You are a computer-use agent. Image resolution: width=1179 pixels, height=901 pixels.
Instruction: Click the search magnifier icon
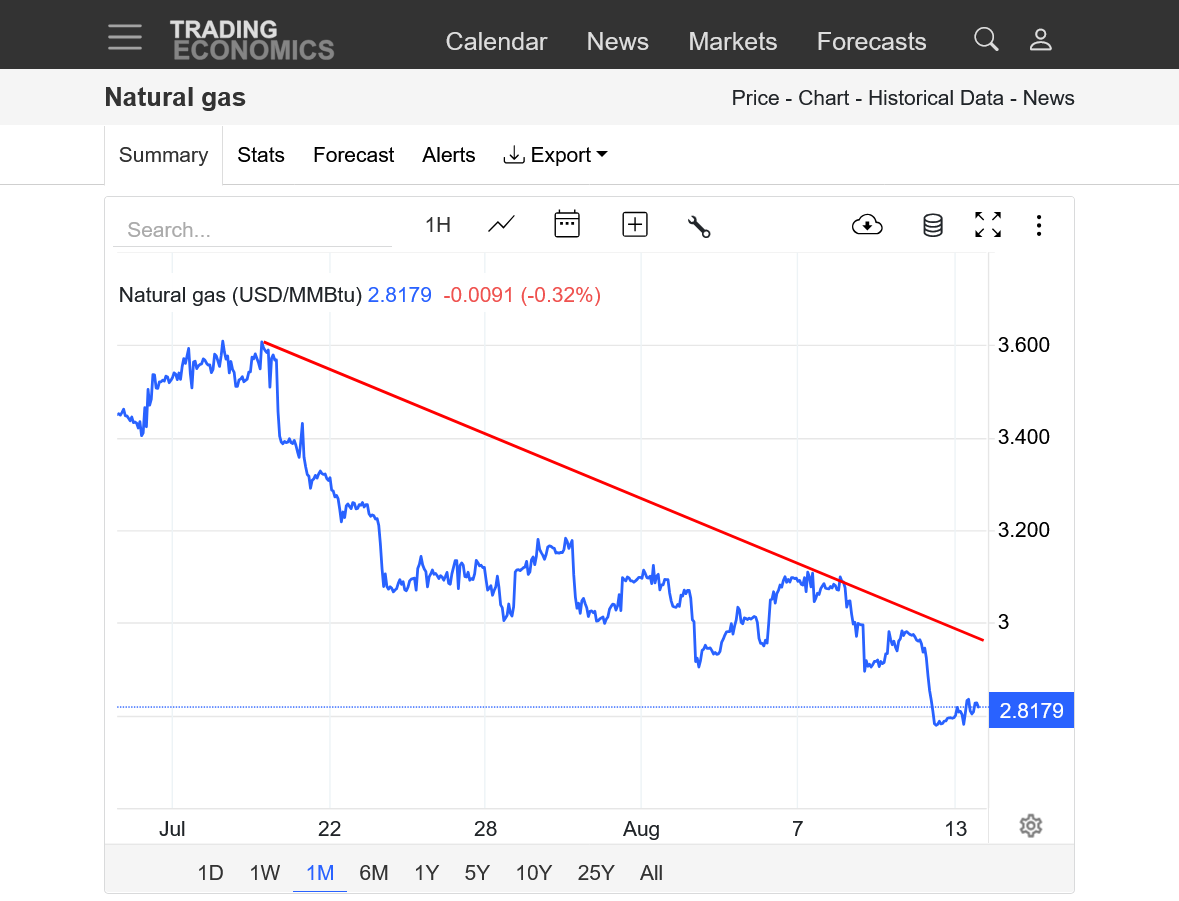(986, 40)
